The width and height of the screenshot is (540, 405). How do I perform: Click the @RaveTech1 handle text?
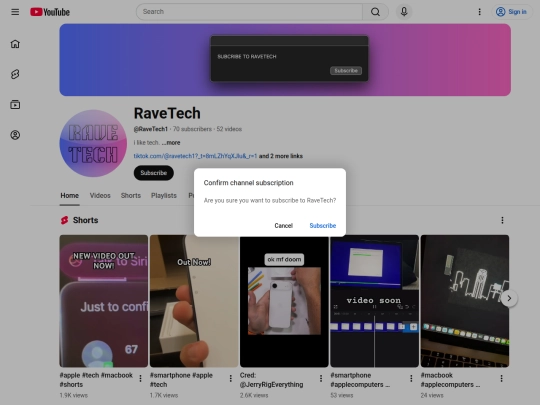pyautogui.click(x=150, y=129)
